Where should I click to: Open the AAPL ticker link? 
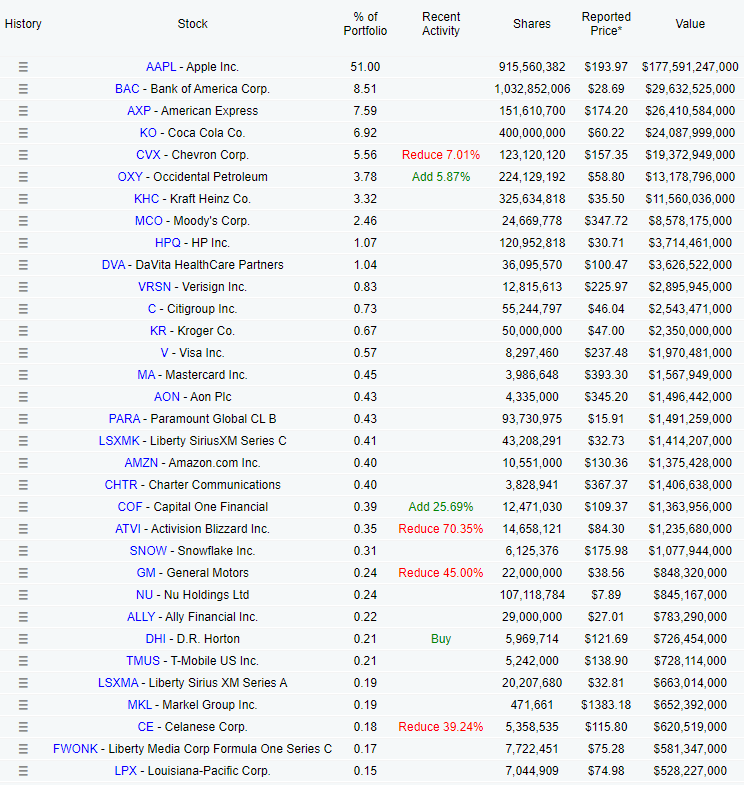[161, 67]
